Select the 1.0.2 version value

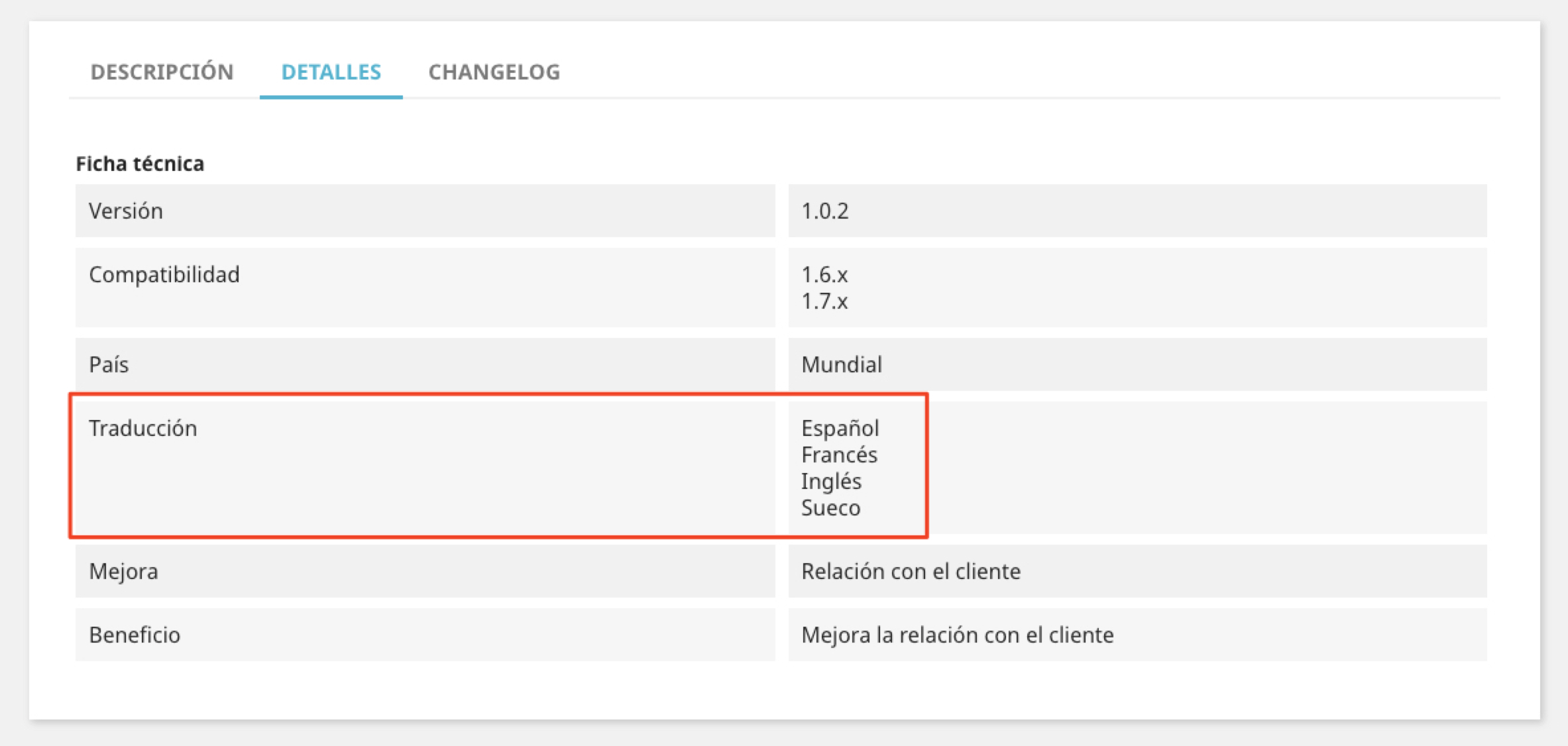[x=824, y=211]
